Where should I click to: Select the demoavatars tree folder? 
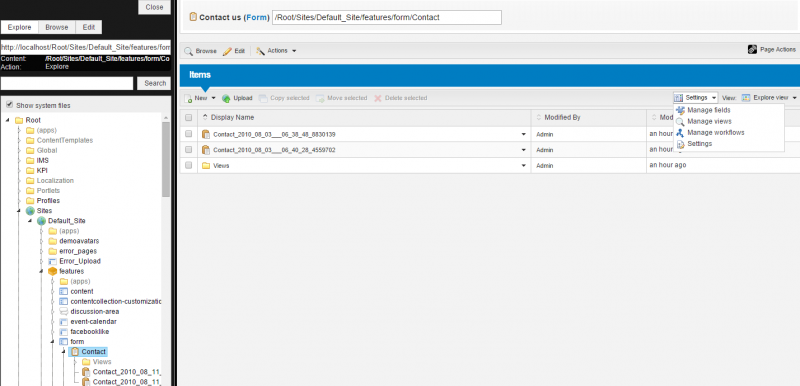[79, 241]
